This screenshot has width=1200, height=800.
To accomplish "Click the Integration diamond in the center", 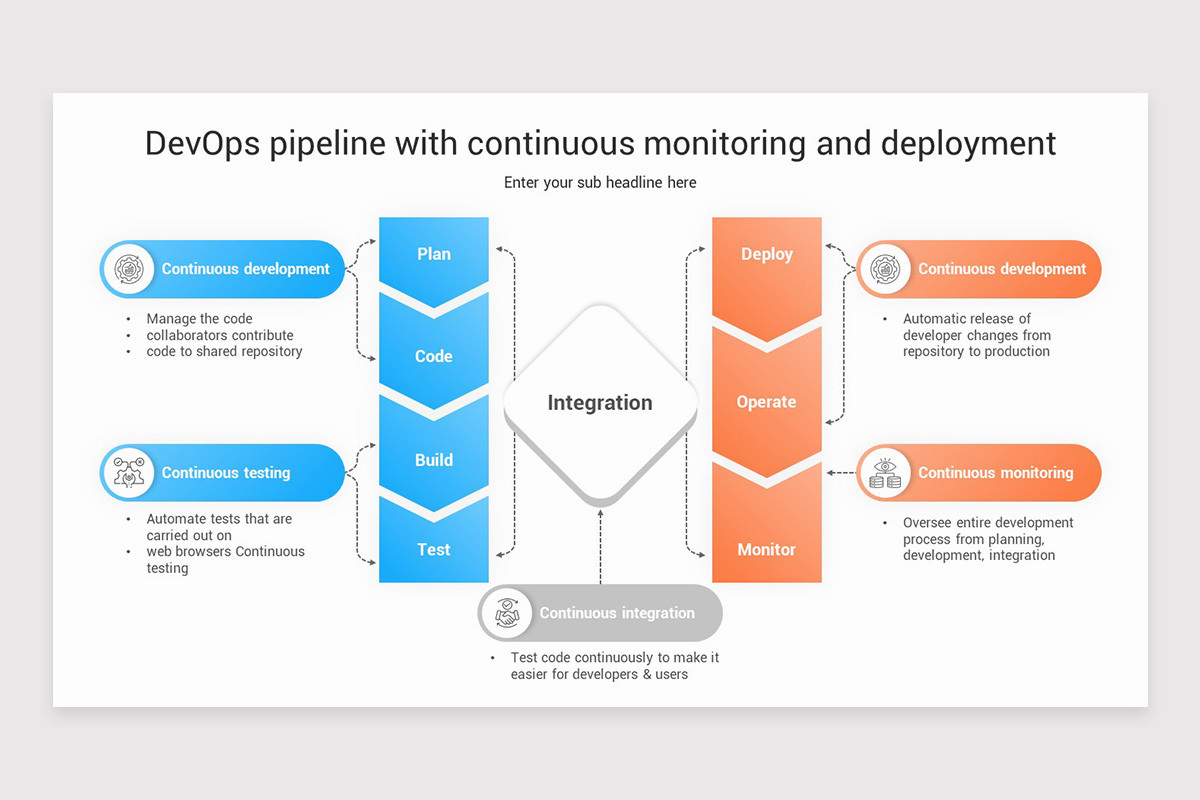I will point(599,402).
